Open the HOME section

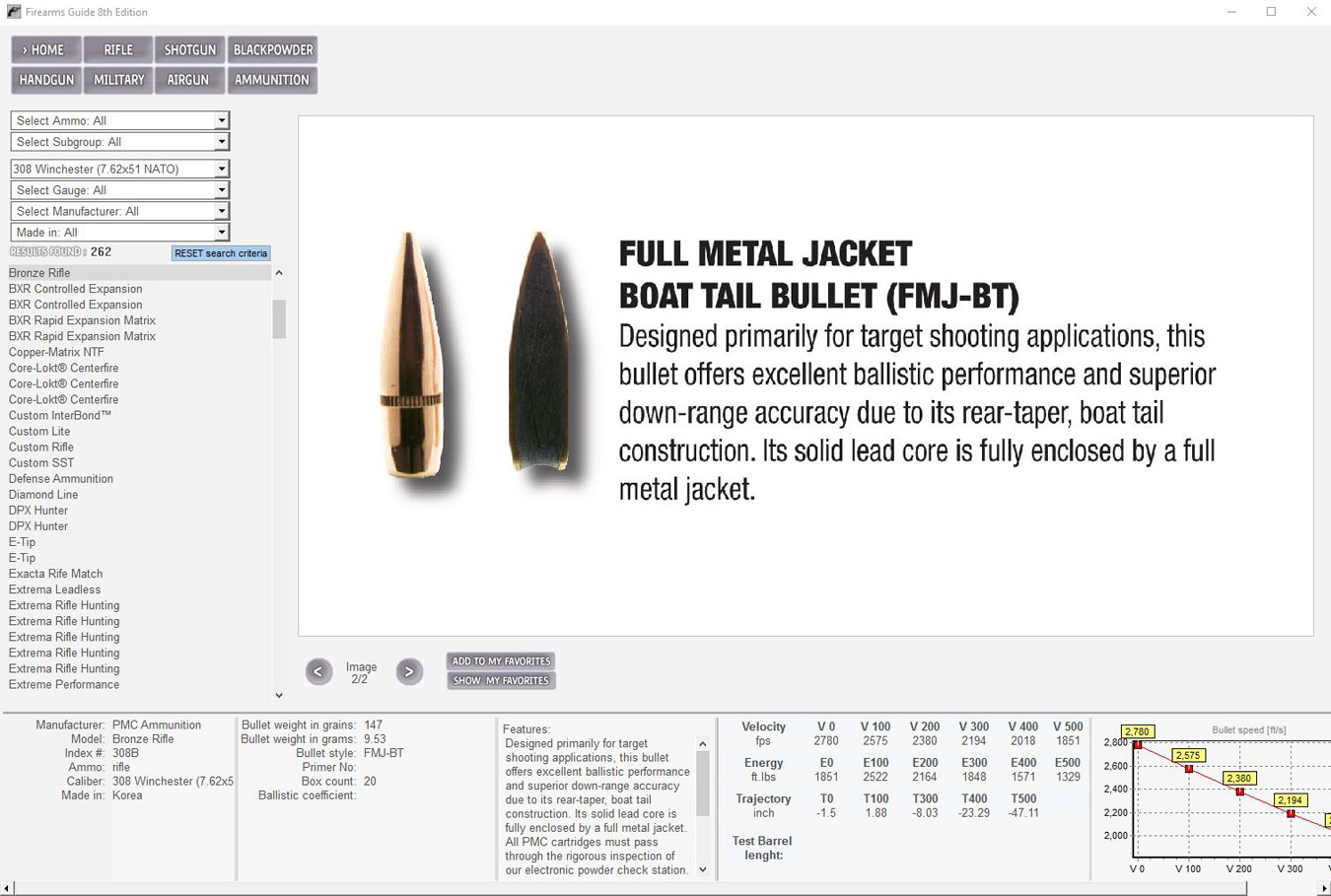(46, 49)
